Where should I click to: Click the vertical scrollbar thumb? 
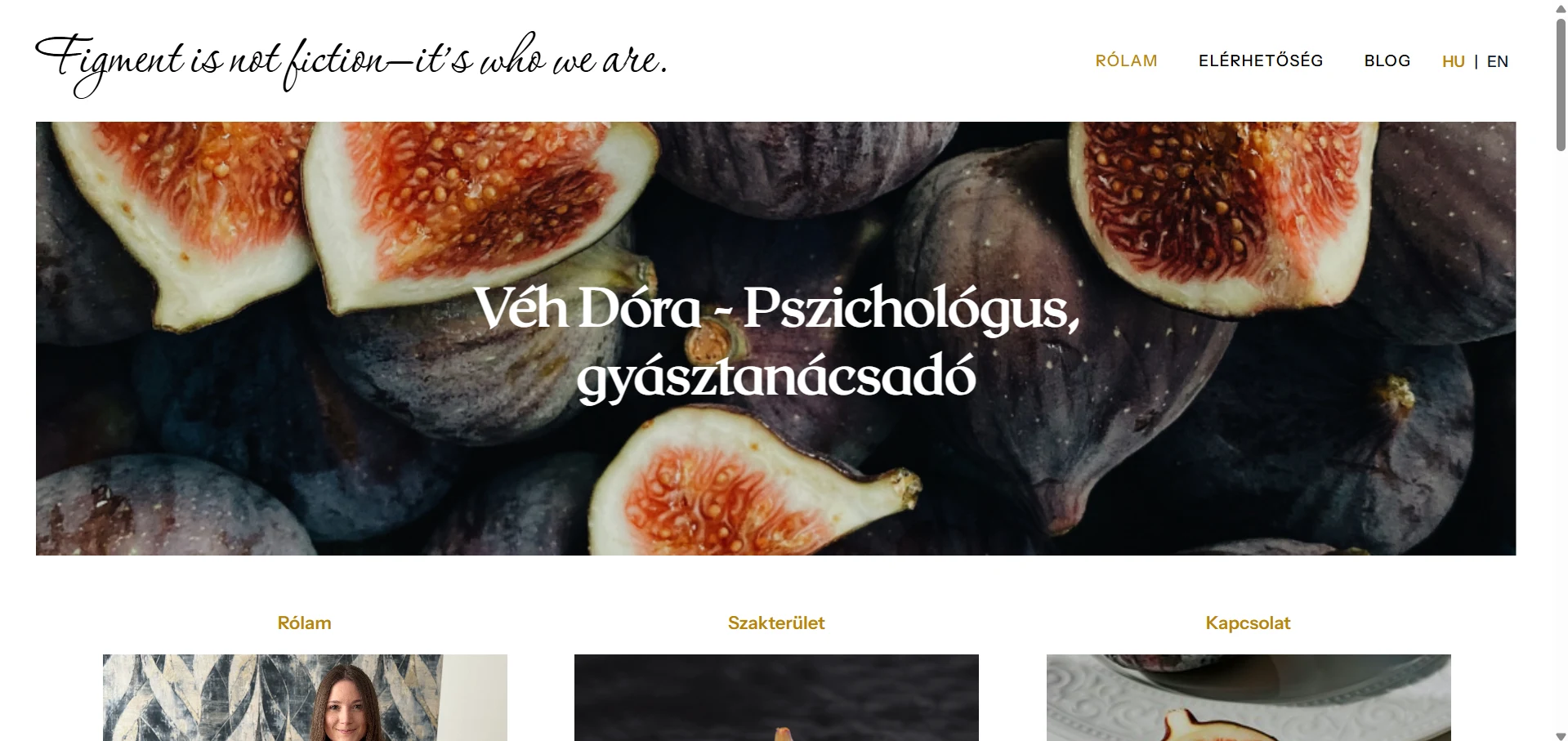coord(1561,84)
